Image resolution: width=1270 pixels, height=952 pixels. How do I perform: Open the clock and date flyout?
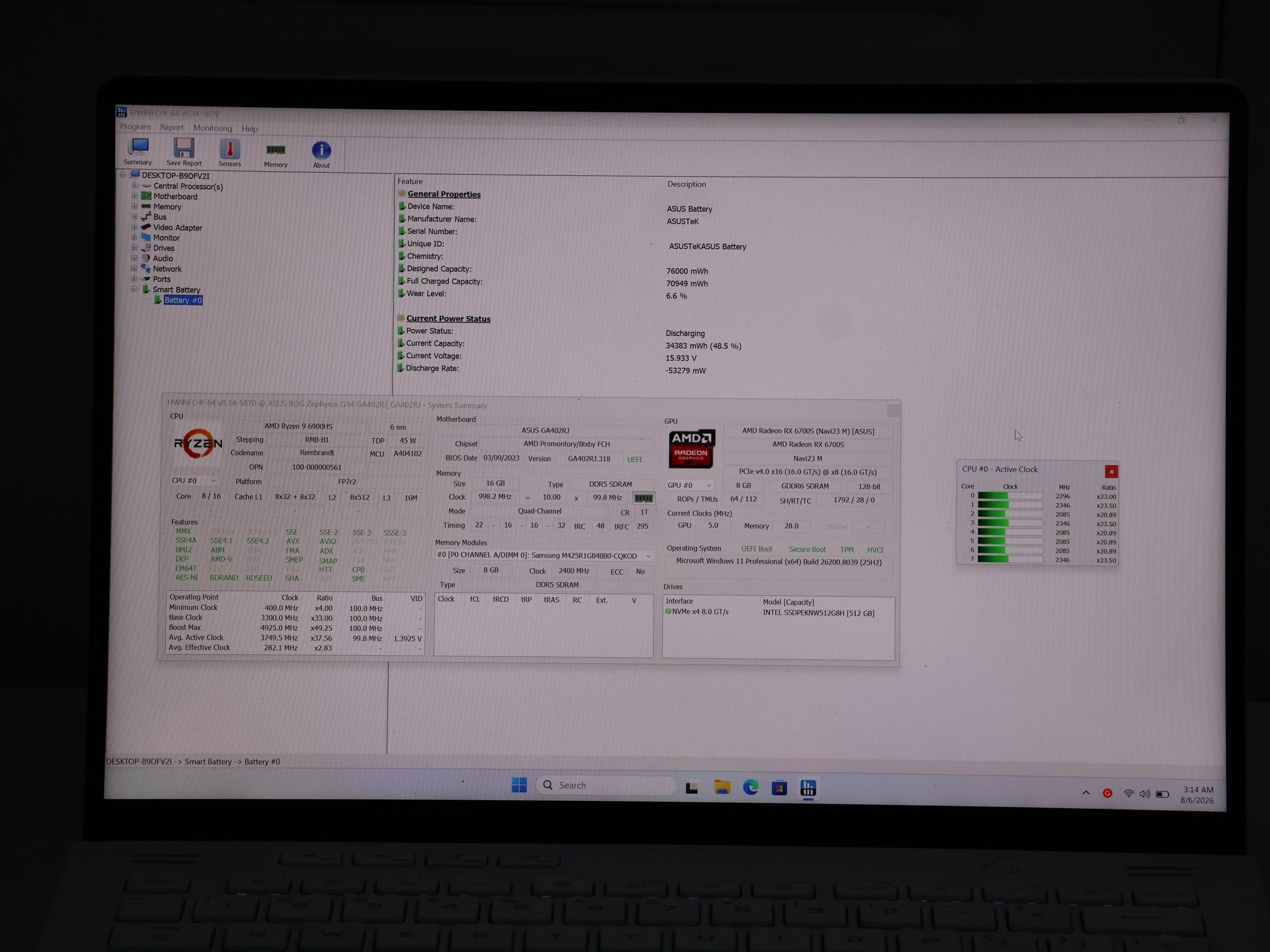1197,795
